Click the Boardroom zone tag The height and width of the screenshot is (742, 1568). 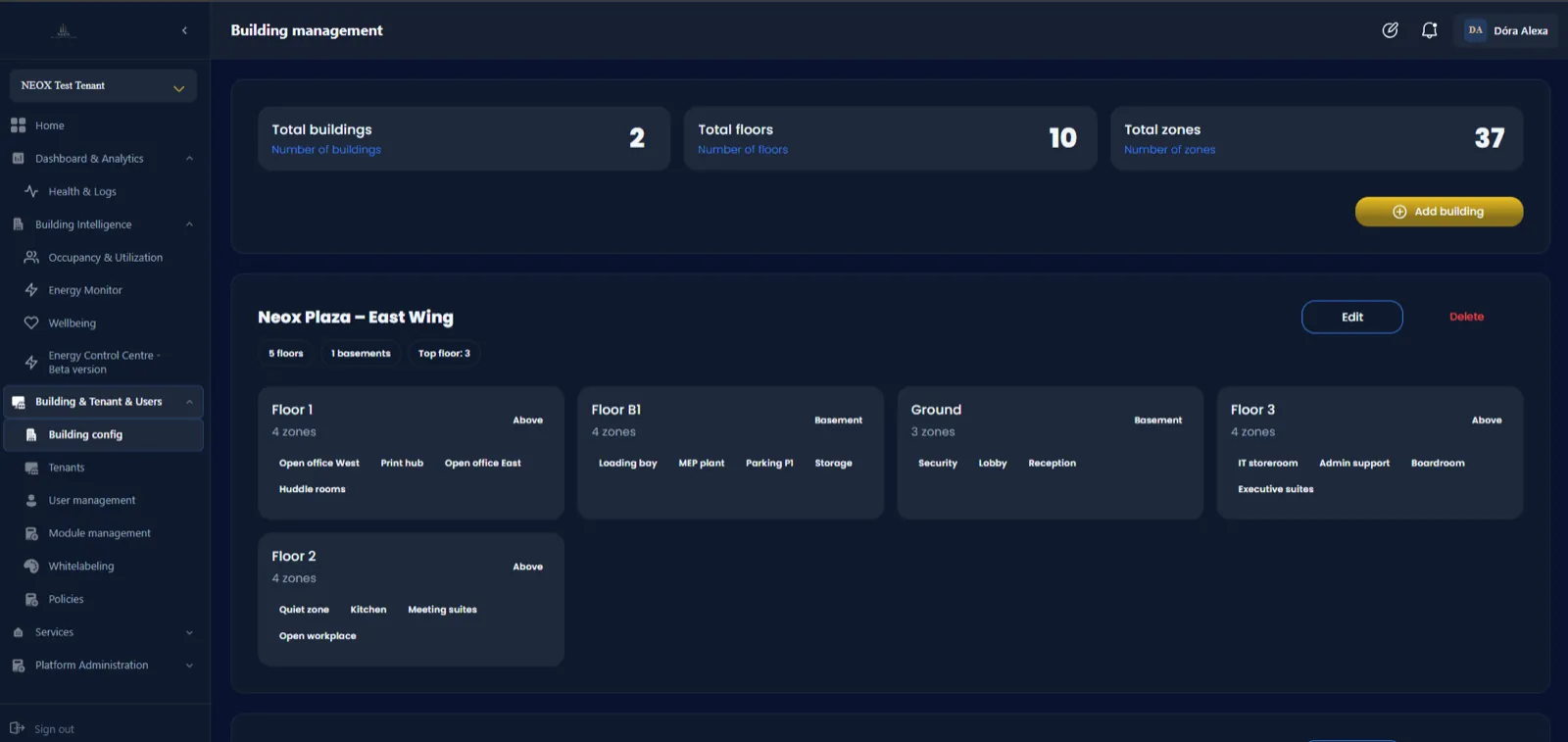coord(1438,463)
